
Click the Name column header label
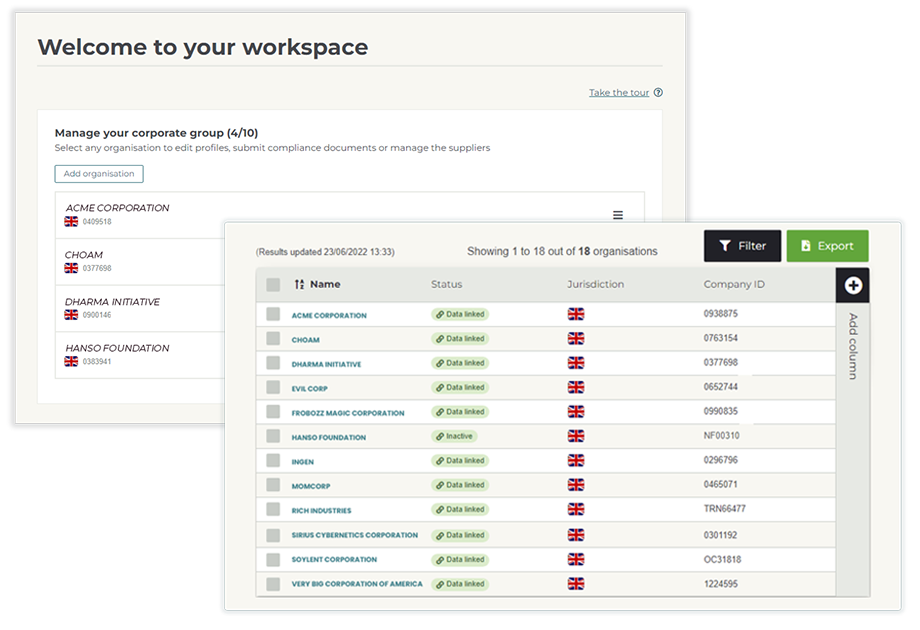pyautogui.click(x=325, y=284)
